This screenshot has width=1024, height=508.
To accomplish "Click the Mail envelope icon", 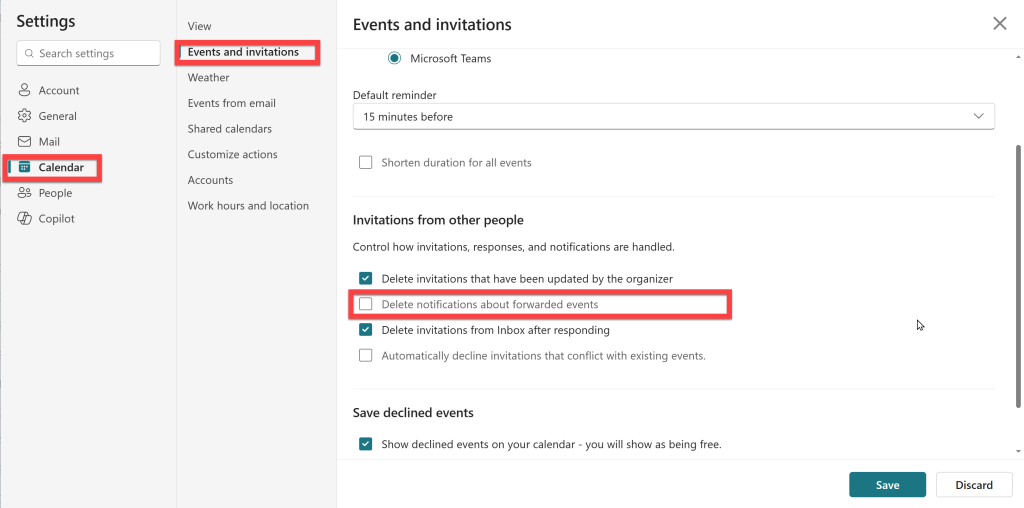I will pos(24,142).
